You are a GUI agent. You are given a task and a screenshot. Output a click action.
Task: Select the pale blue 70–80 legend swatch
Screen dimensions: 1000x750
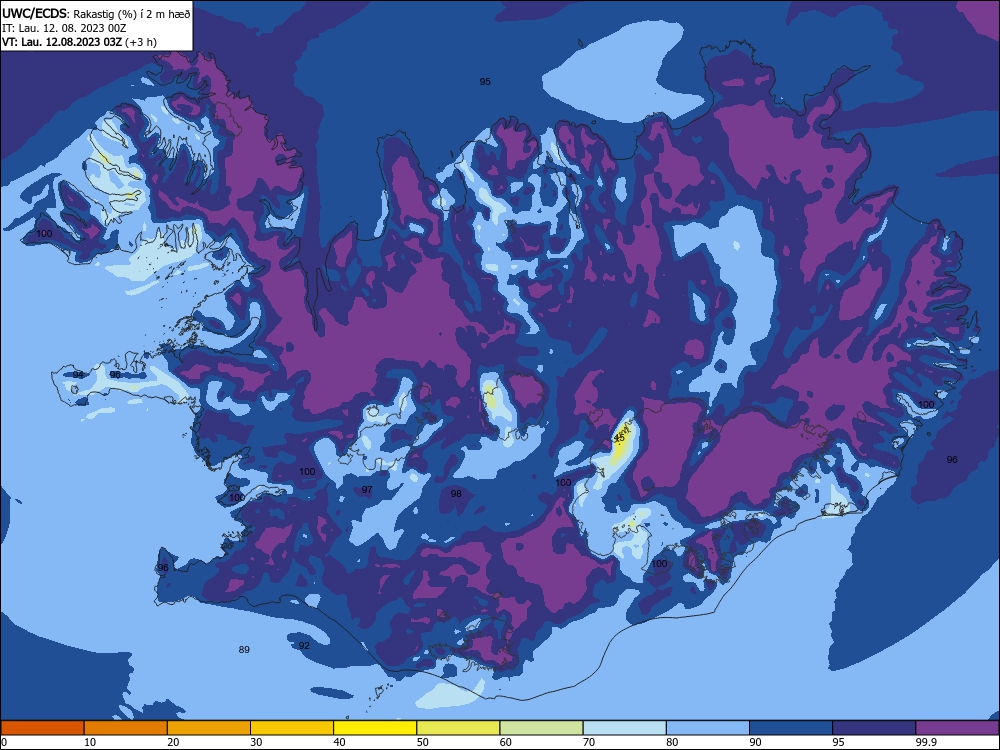coord(624,728)
